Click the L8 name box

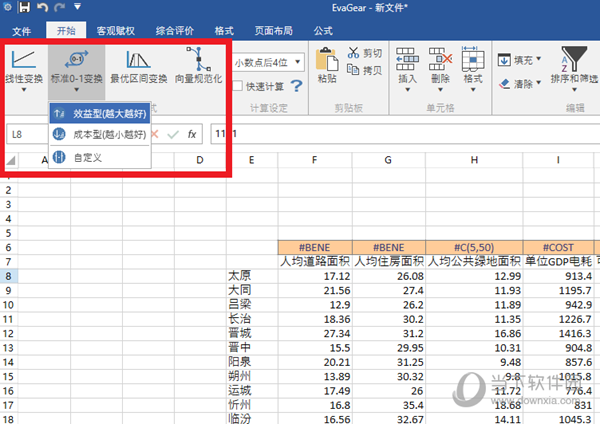pyautogui.click(x=28, y=134)
